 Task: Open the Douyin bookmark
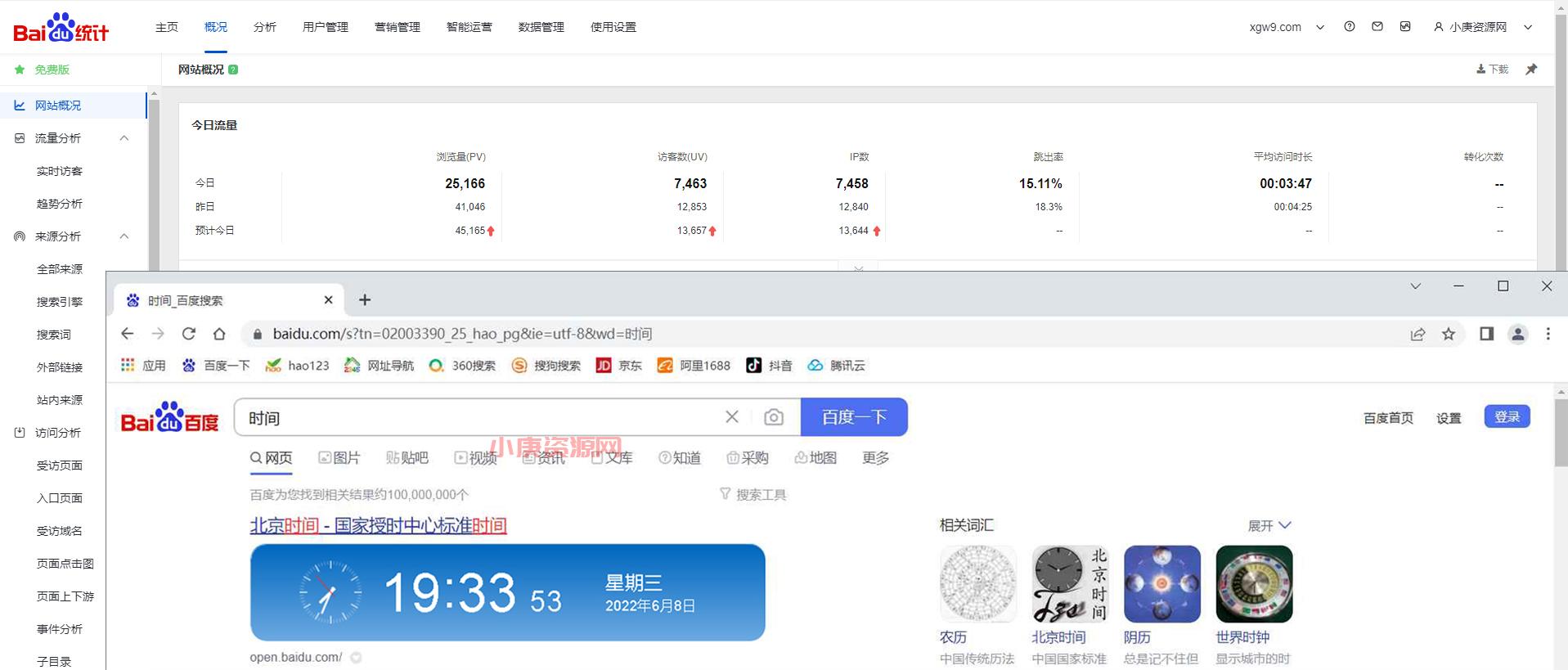click(769, 366)
